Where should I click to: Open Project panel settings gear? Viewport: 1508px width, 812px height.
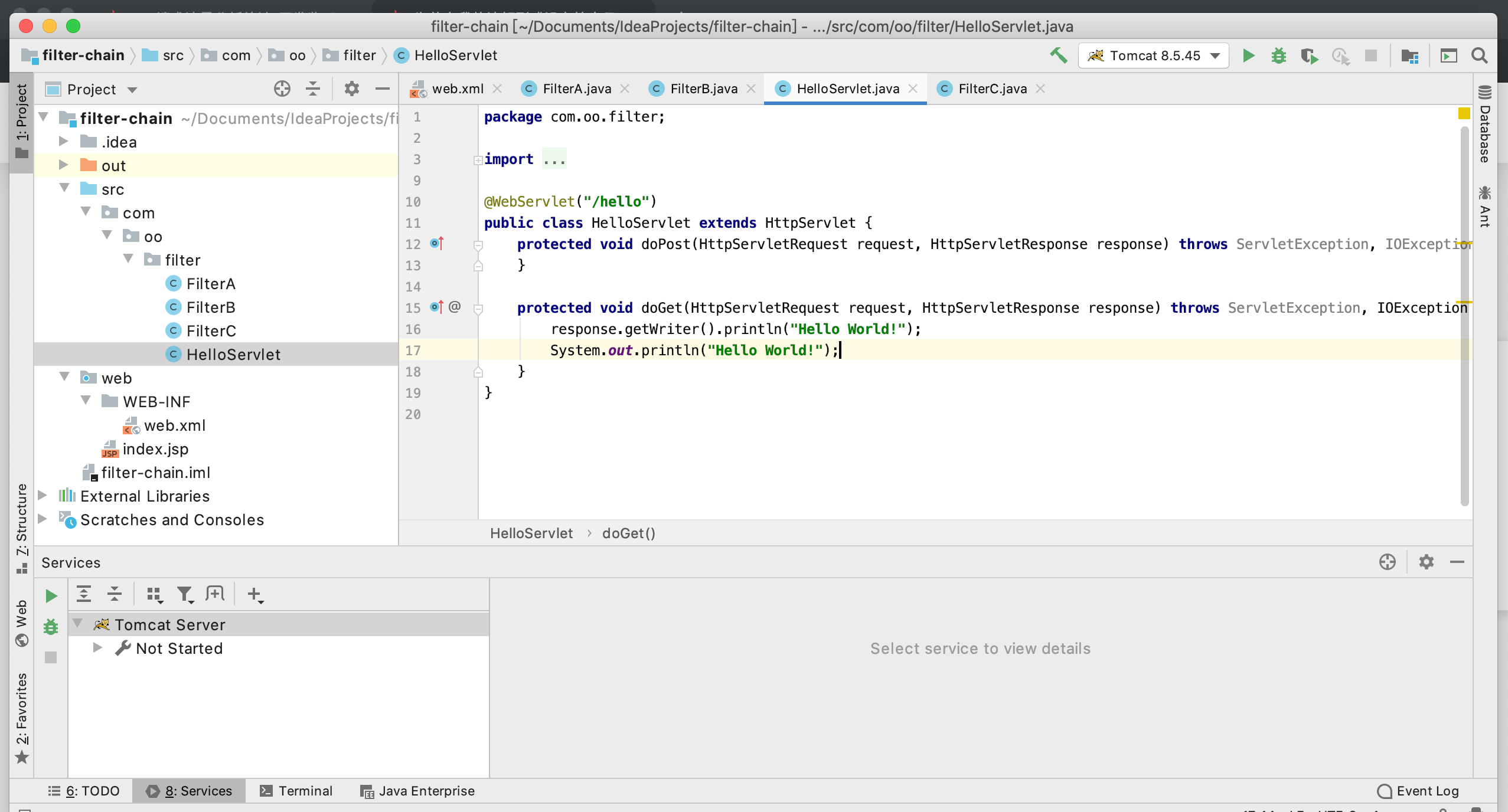click(351, 89)
